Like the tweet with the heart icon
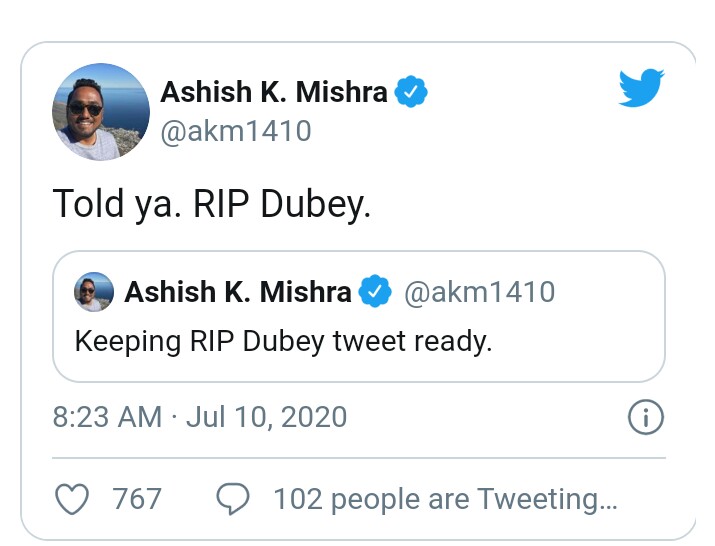Viewport: 715px width, 546px height. tap(73, 498)
